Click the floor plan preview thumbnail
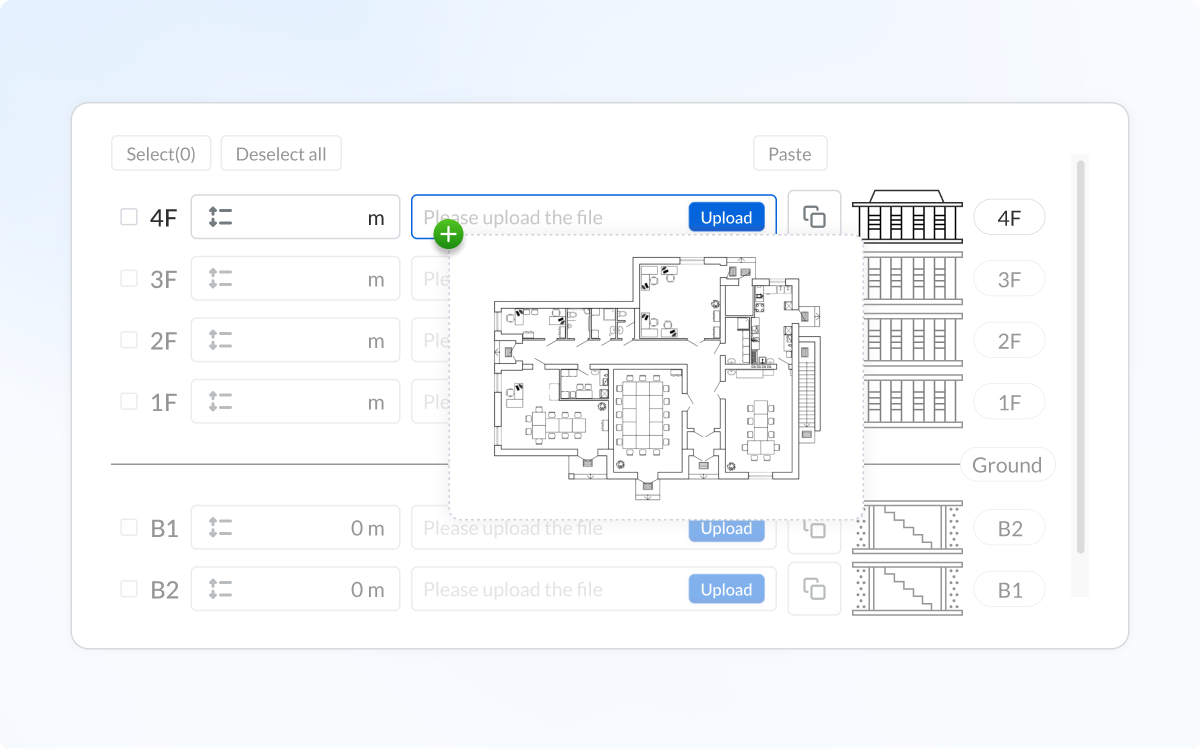Screen dimensions: 1200x750 (x=656, y=378)
